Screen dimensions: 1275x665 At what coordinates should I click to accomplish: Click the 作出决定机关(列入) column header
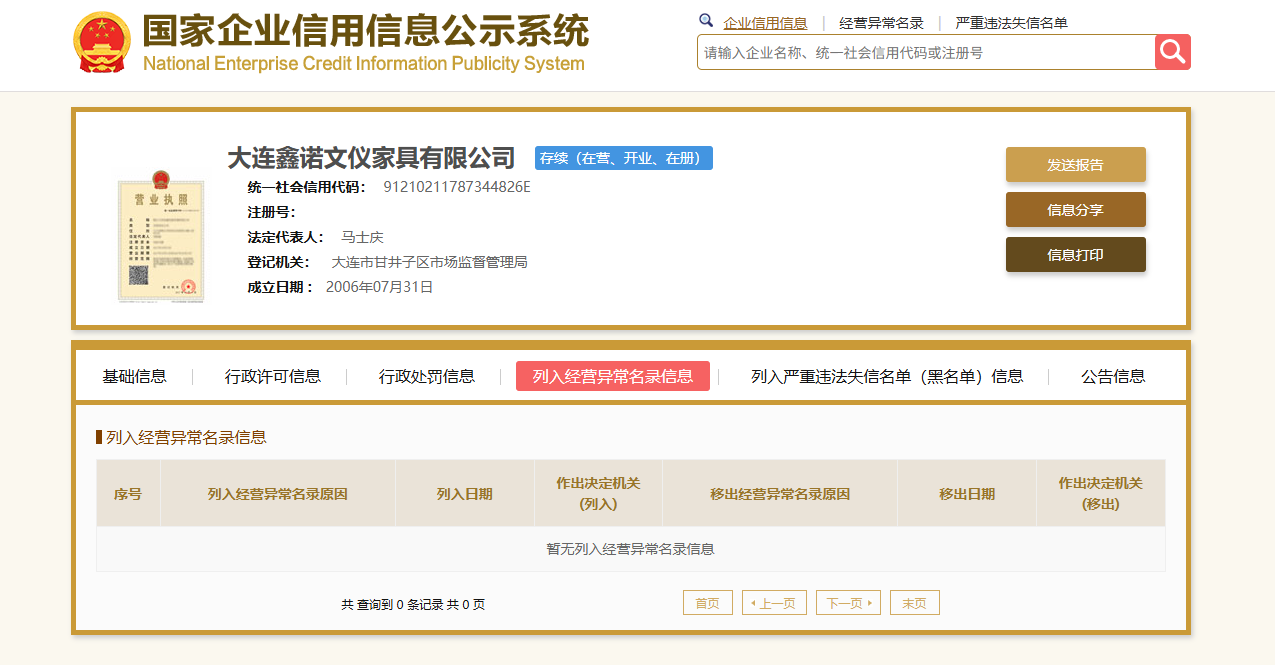pyautogui.click(x=598, y=493)
